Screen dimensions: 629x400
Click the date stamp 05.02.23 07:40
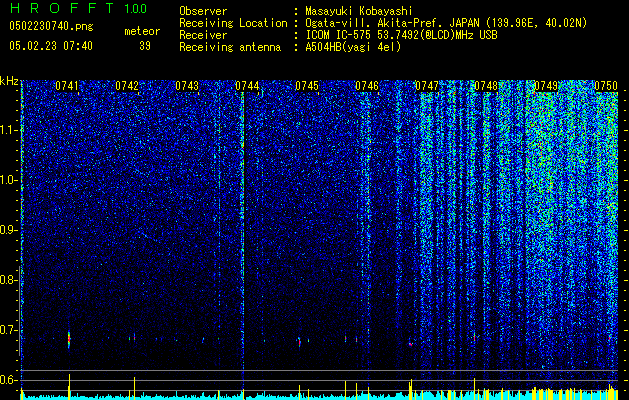(51, 46)
